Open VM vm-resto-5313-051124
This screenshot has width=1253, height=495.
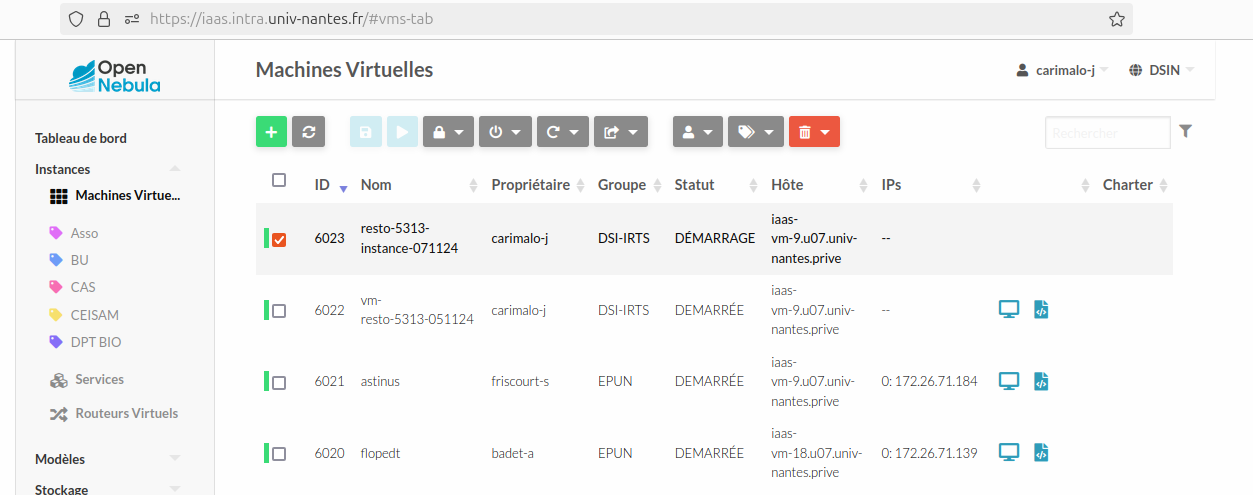[x=417, y=310]
